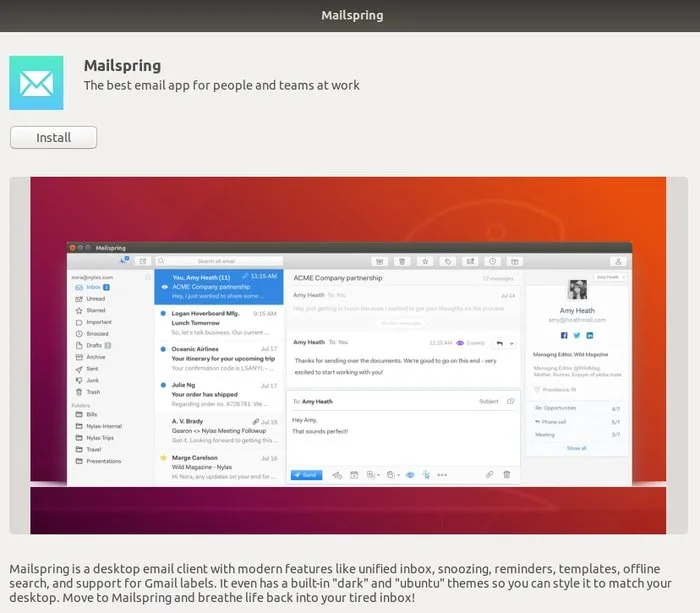Click the Search all email field
The height and width of the screenshot is (613, 700).
point(216,261)
